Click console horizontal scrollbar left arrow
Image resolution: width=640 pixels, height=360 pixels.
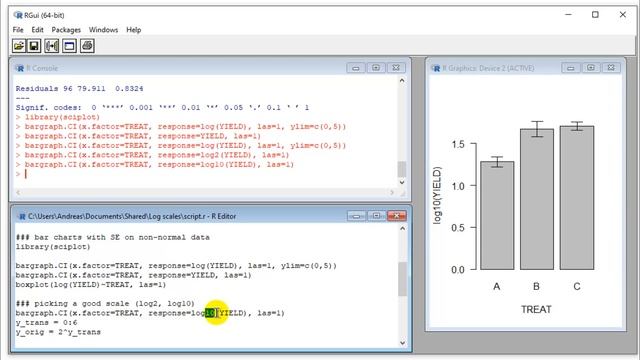tap(18, 192)
